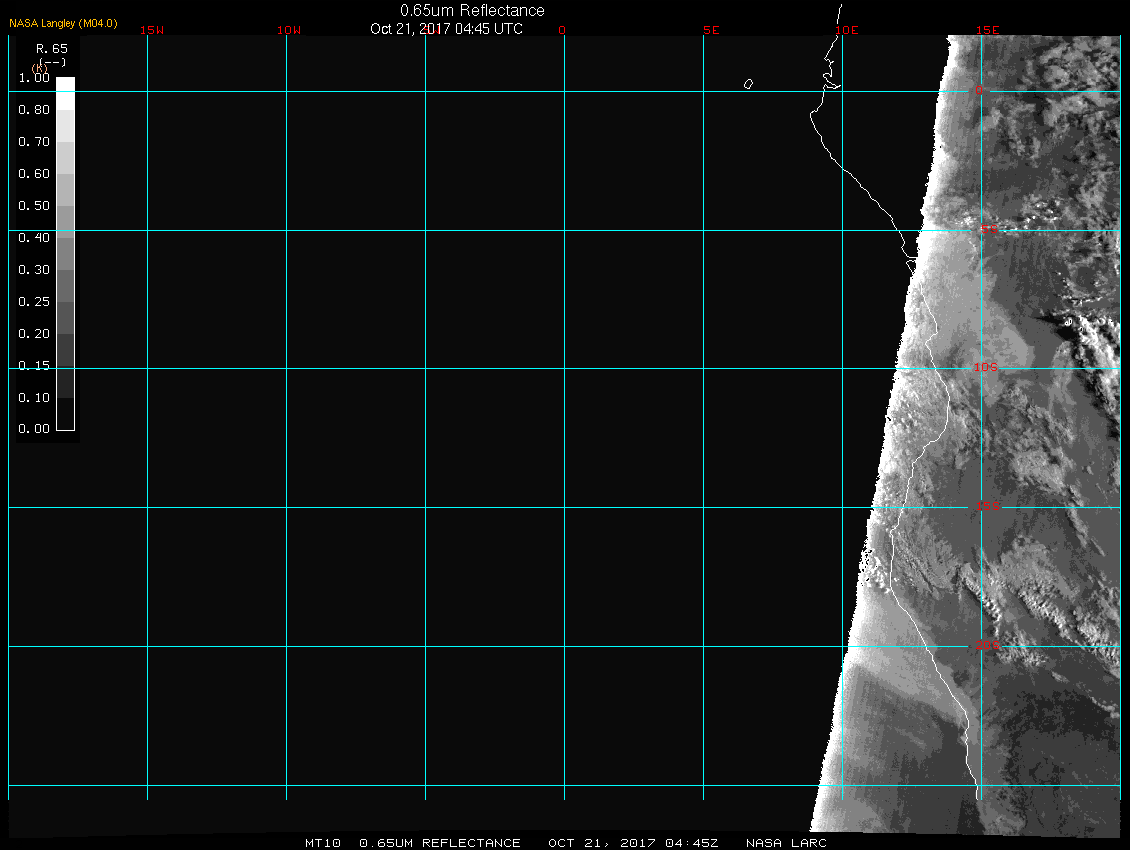This screenshot has width=1130, height=850.
Task: Click the R.65 legend header above the color bar
Action: [x=50, y=48]
